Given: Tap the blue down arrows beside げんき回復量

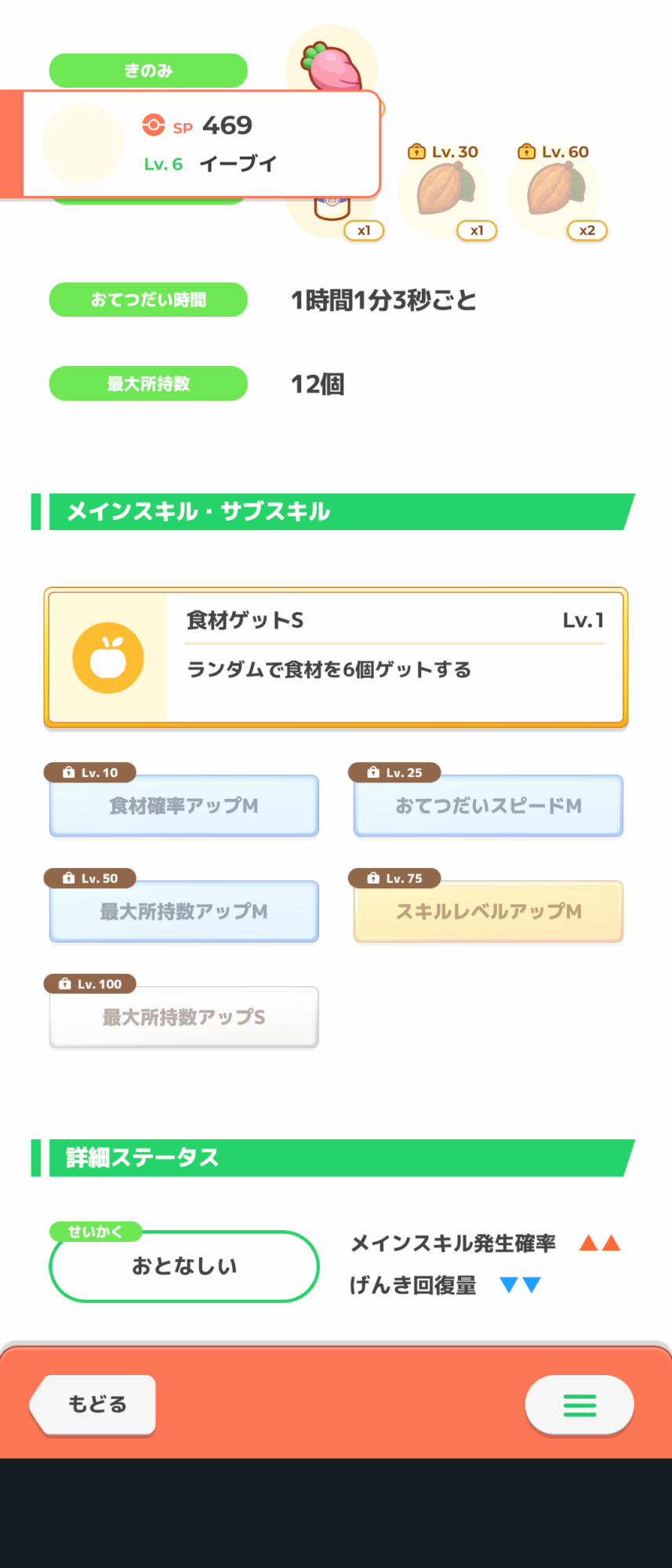Looking at the screenshot, I should point(521,1285).
